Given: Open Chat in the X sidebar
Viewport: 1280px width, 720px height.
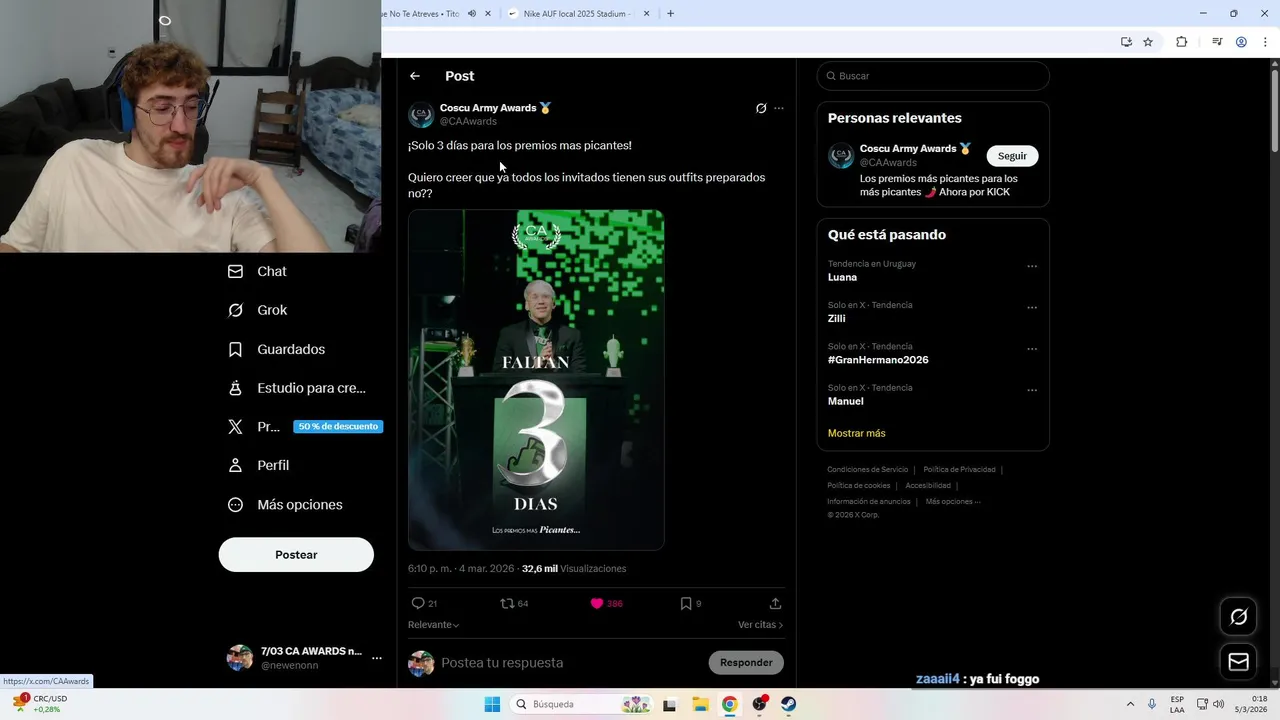Looking at the screenshot, I should click(x=257, y=271).
